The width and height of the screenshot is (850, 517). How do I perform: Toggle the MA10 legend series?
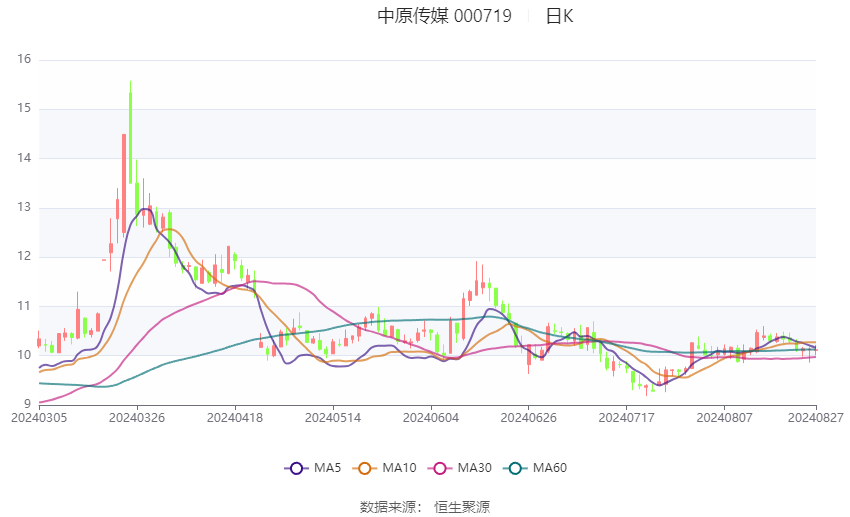(x=384, y=468)
